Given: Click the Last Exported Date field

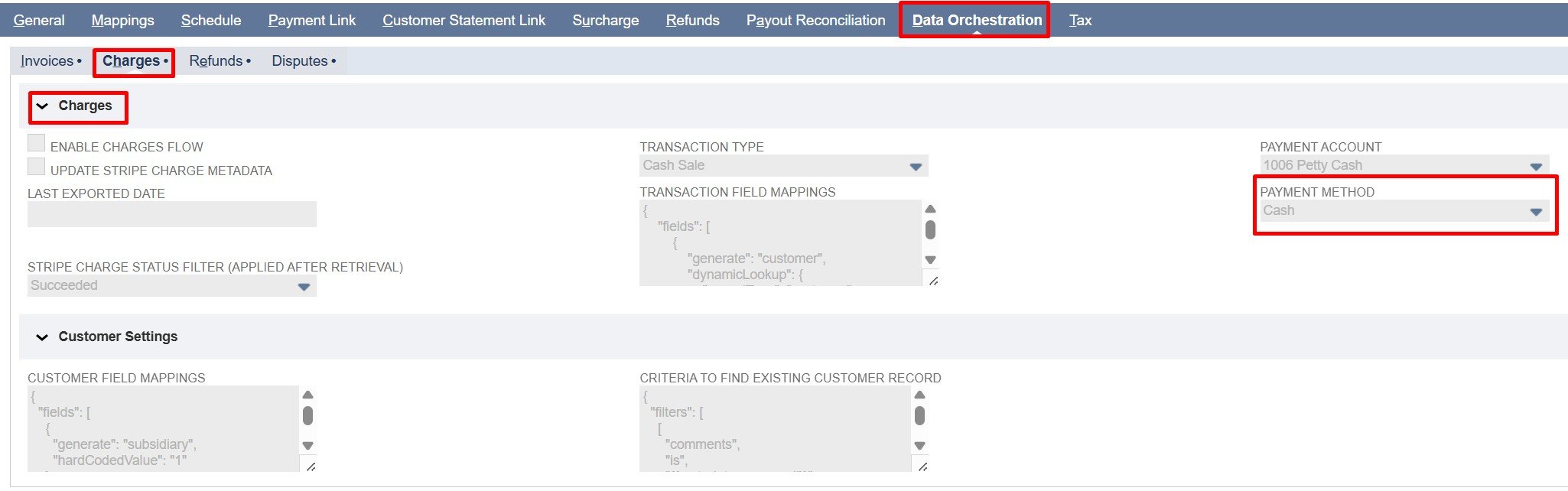Looking at the screenshot, I should 171,214.
